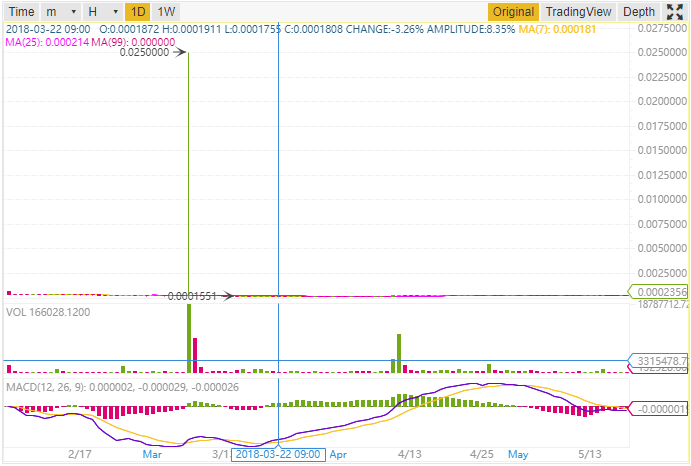The width and height of the screenshot is (691, 466).
Task: Switch to the Original chart tab
Action: coord(513,12)
